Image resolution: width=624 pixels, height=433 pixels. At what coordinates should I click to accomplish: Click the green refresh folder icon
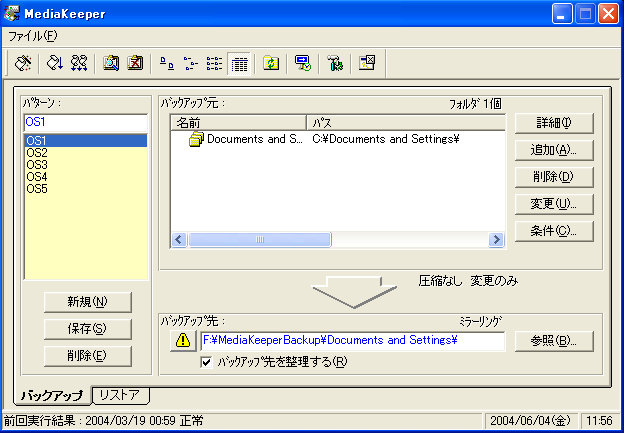[270, 63]
